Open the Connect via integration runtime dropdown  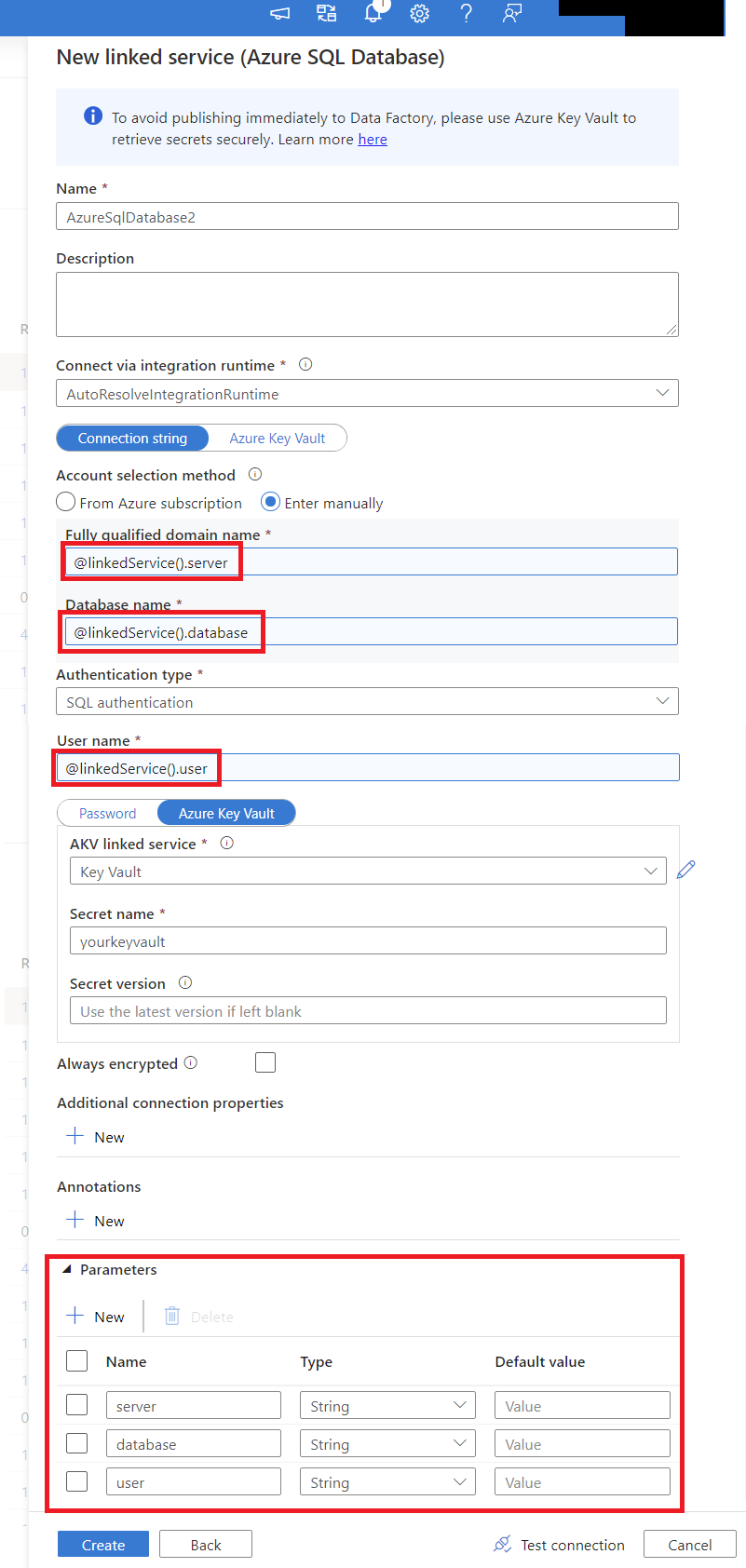click(367, 393)
